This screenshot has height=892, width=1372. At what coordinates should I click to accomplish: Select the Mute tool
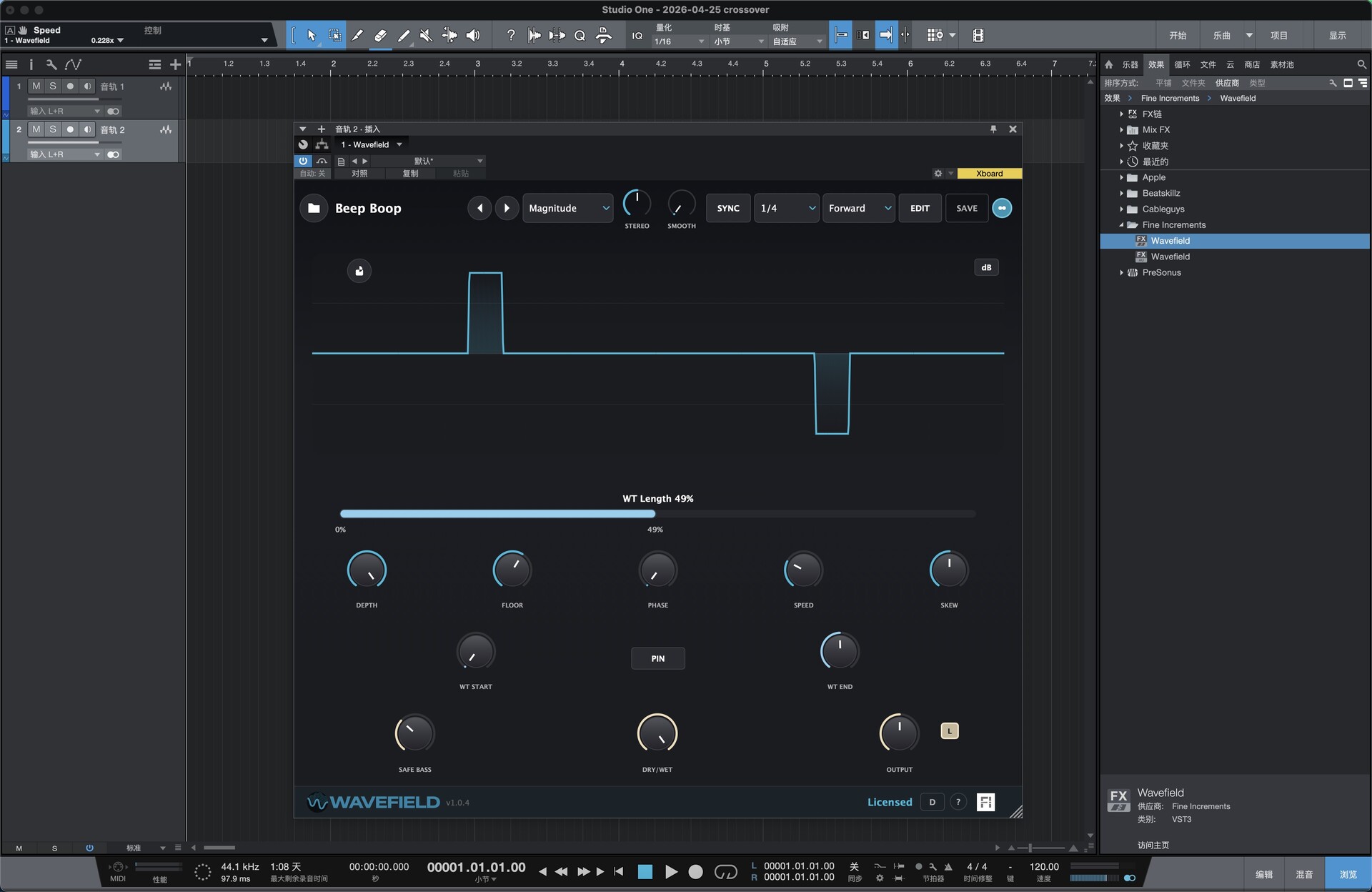(x=426, y=35)
